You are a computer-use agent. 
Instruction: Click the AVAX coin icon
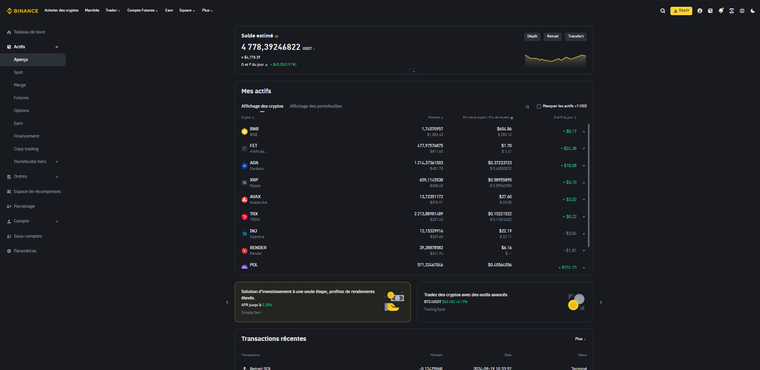point(244,199)
